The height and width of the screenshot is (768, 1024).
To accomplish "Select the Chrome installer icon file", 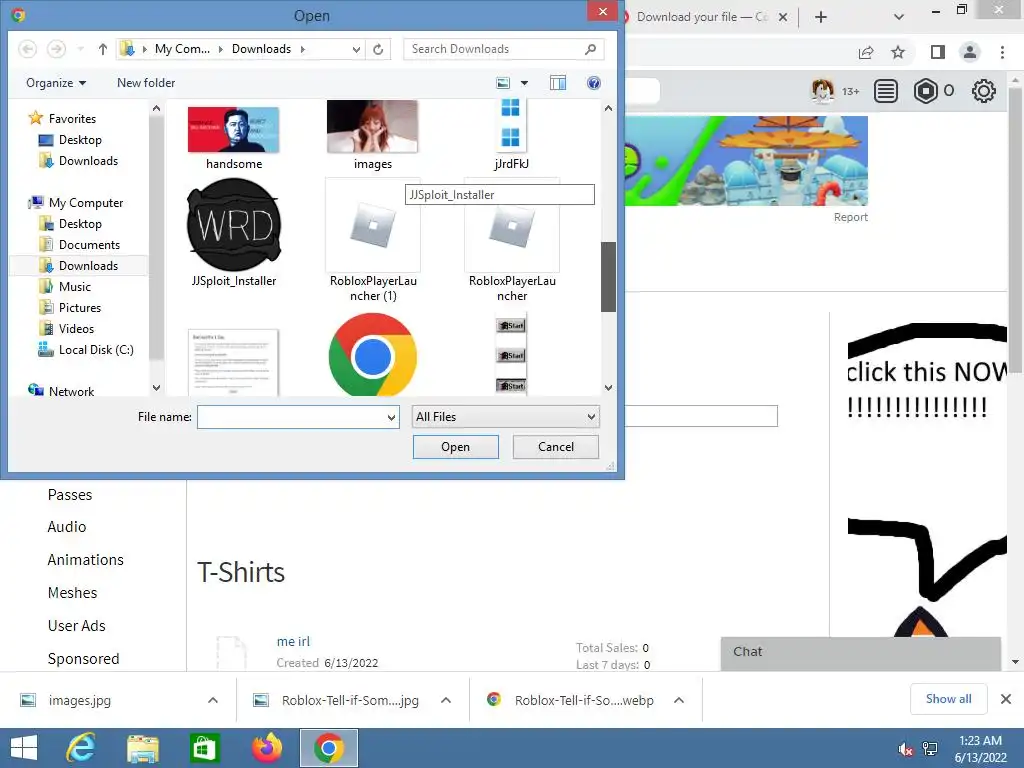I will [x=373, y=355].
